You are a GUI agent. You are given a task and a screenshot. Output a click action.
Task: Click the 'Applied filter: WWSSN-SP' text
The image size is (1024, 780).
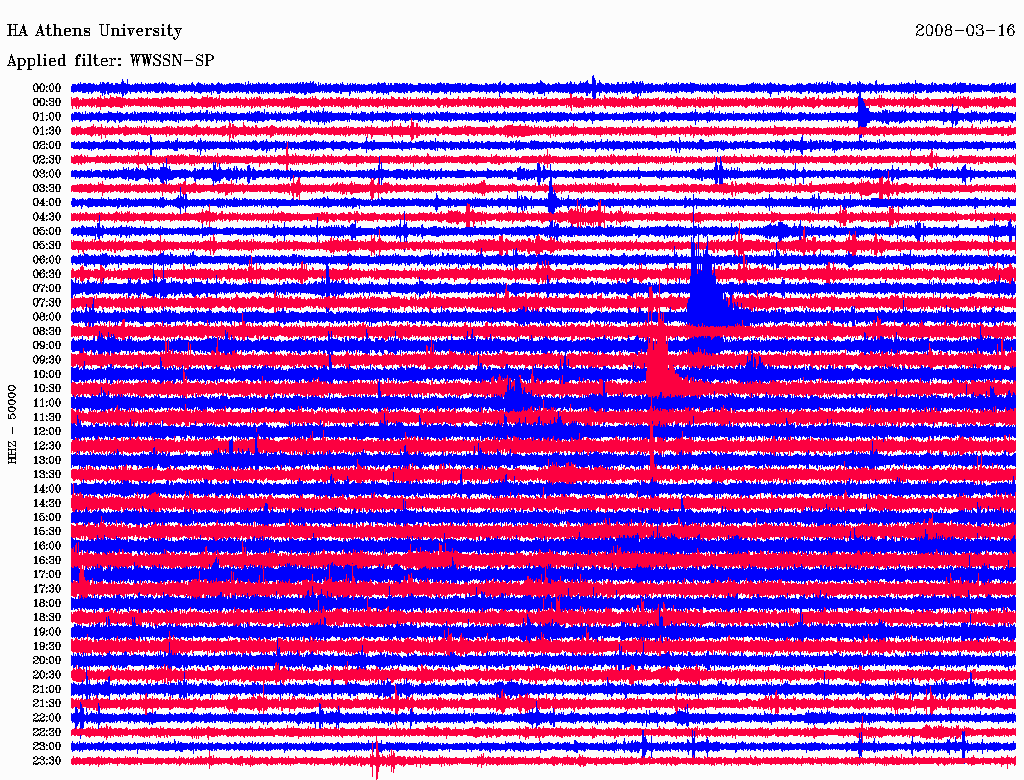point(110,61)
